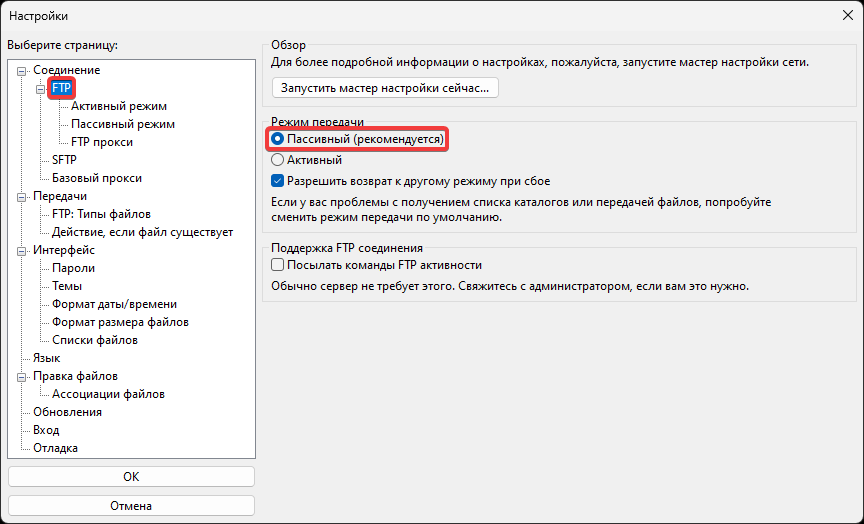This screenshot has width=864, height=524.
Task: Open the Базовый прокси page
Action: (97, 178)
